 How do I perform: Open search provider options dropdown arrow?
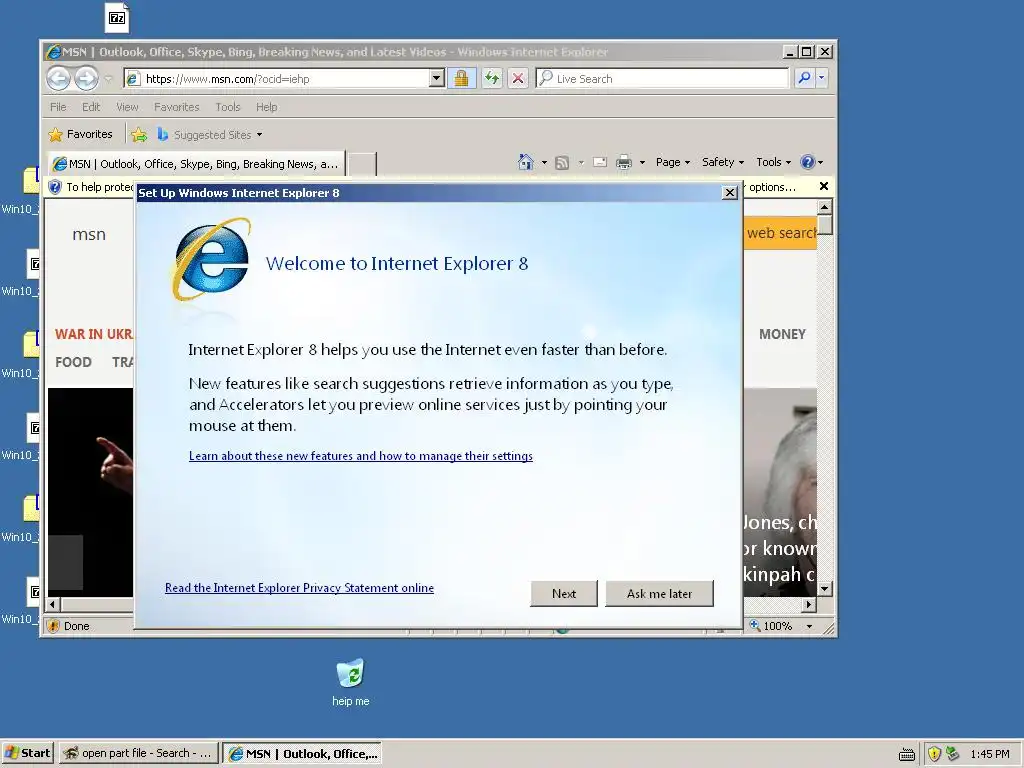[x=822, y=78]
